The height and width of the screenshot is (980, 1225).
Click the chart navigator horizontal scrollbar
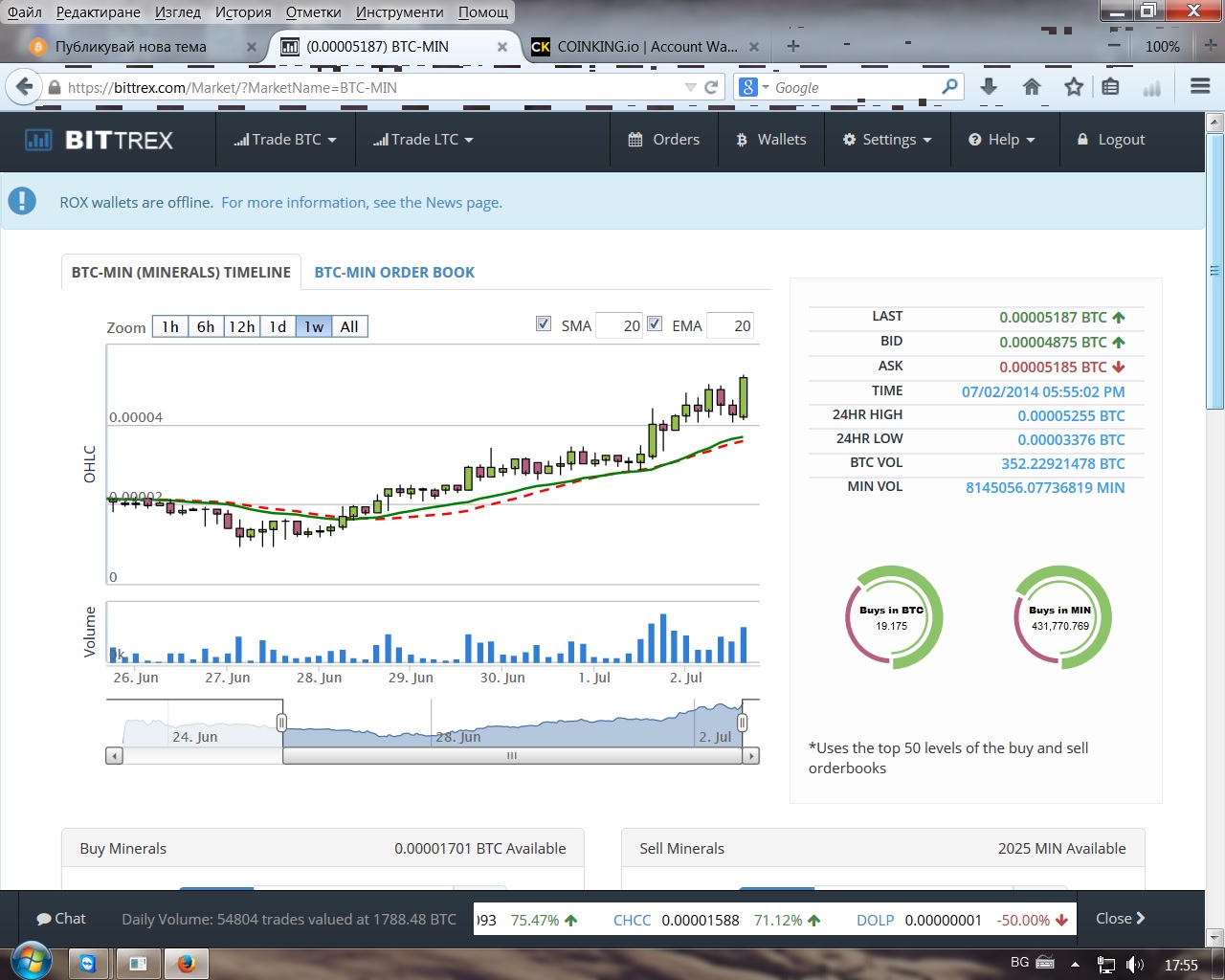coord(512,756)
